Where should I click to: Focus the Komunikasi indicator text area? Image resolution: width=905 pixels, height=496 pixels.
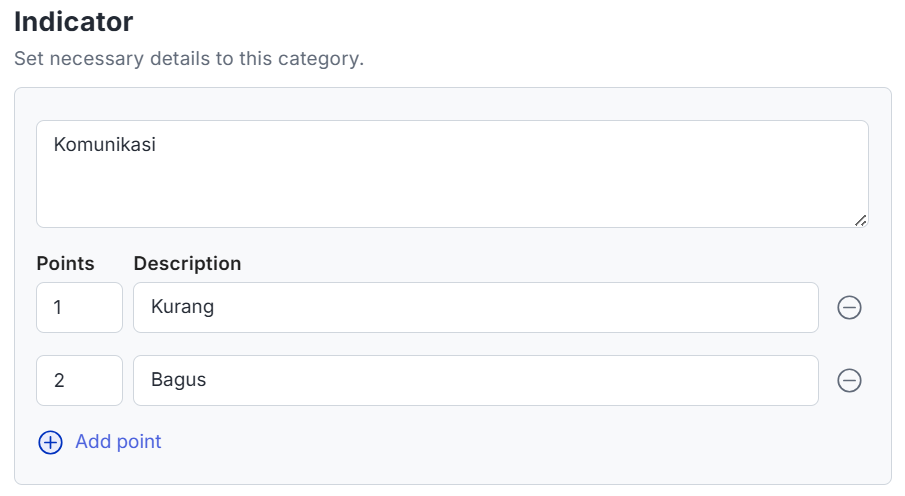point(452,174)
